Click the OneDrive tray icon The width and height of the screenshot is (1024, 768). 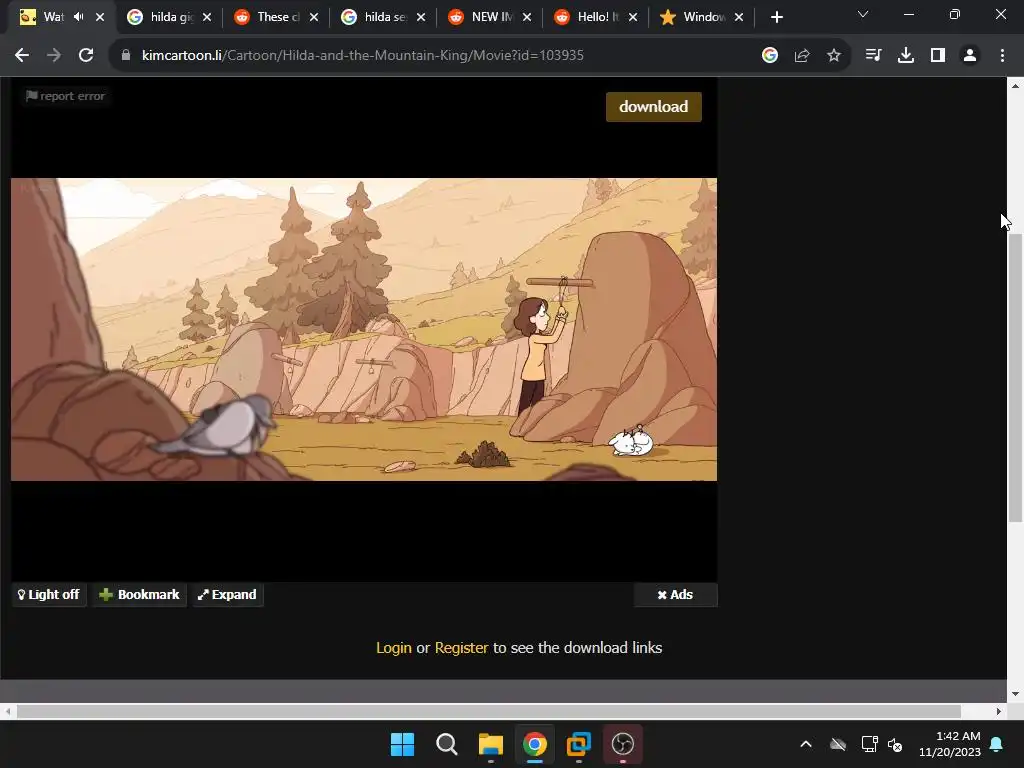(838, 744)
